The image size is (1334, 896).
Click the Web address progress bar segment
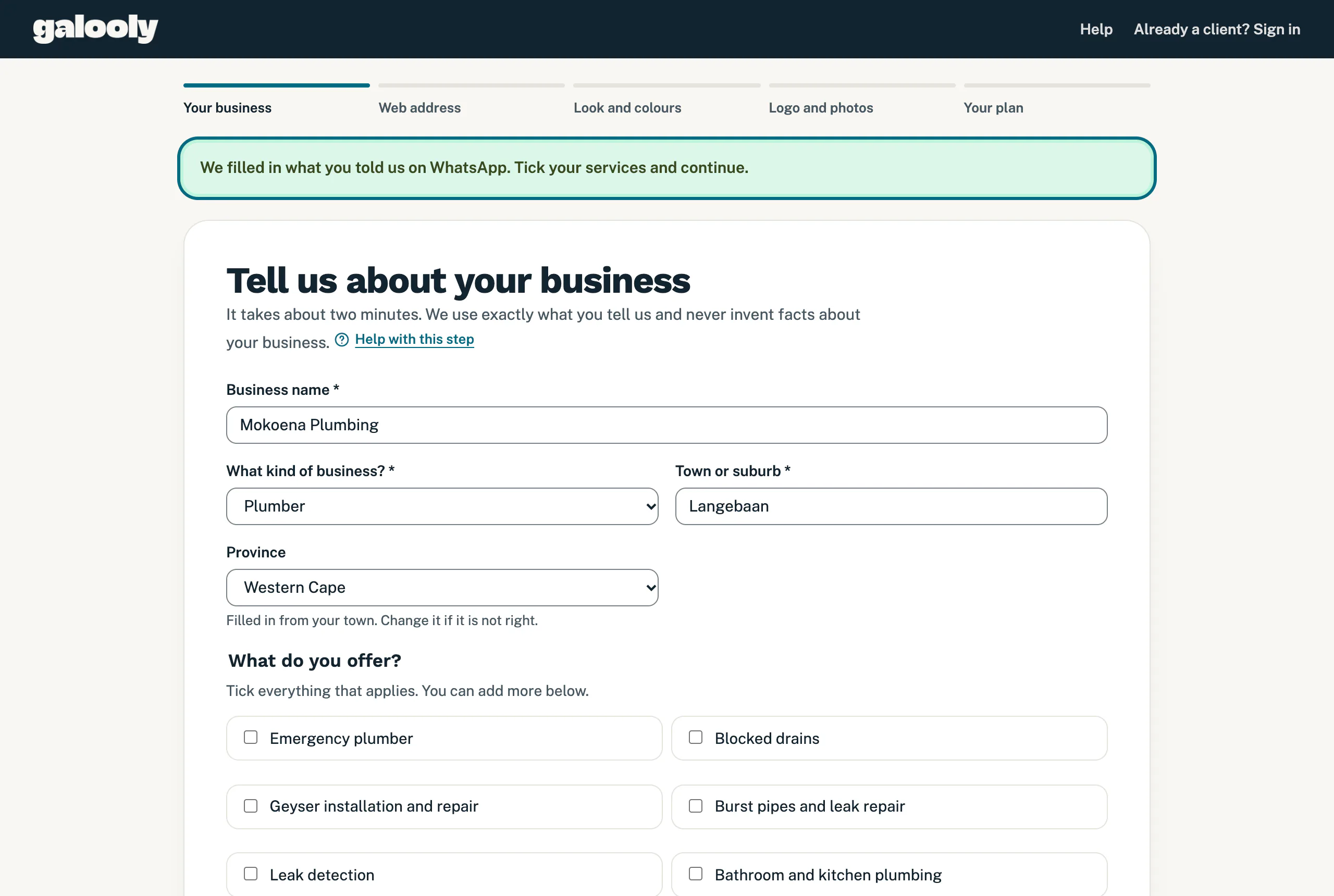[x=472, y=86]
